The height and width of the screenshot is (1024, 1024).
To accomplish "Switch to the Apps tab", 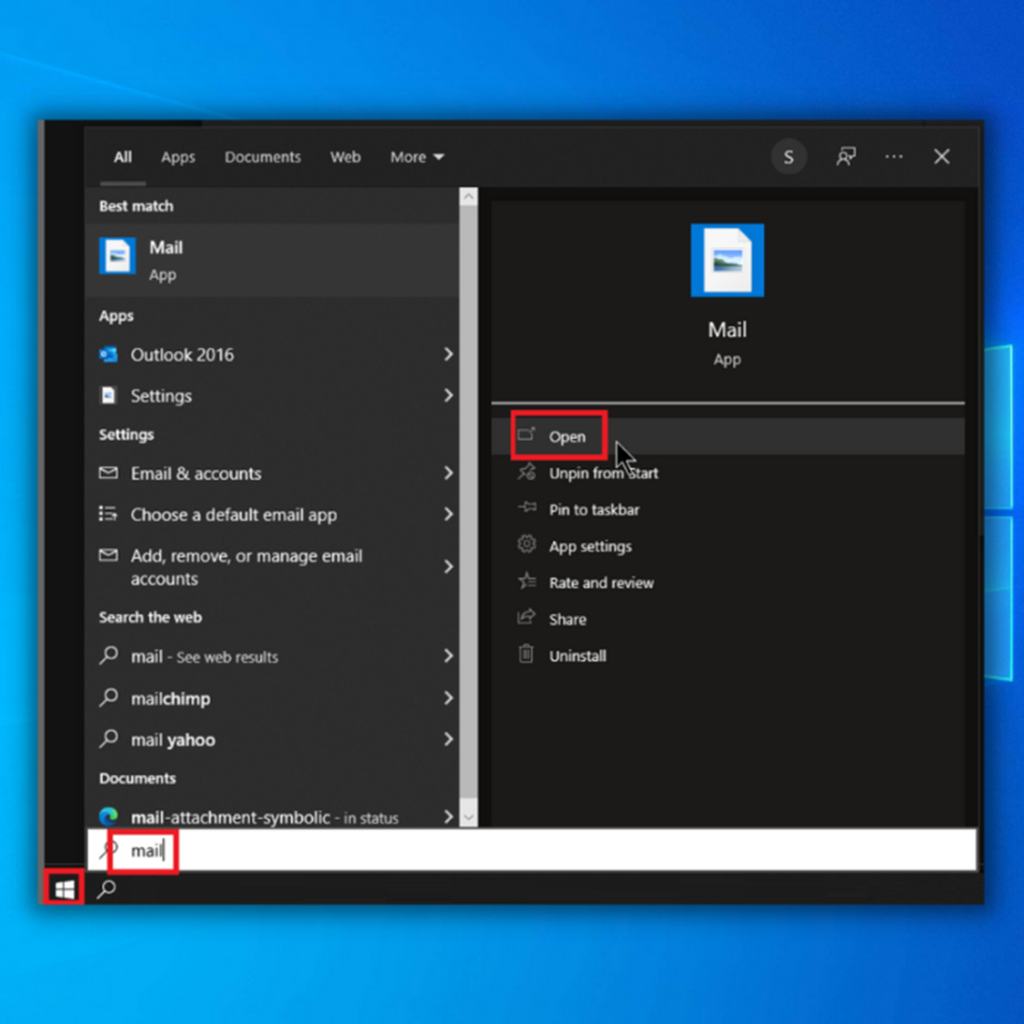I will click(x=178, y=157).
